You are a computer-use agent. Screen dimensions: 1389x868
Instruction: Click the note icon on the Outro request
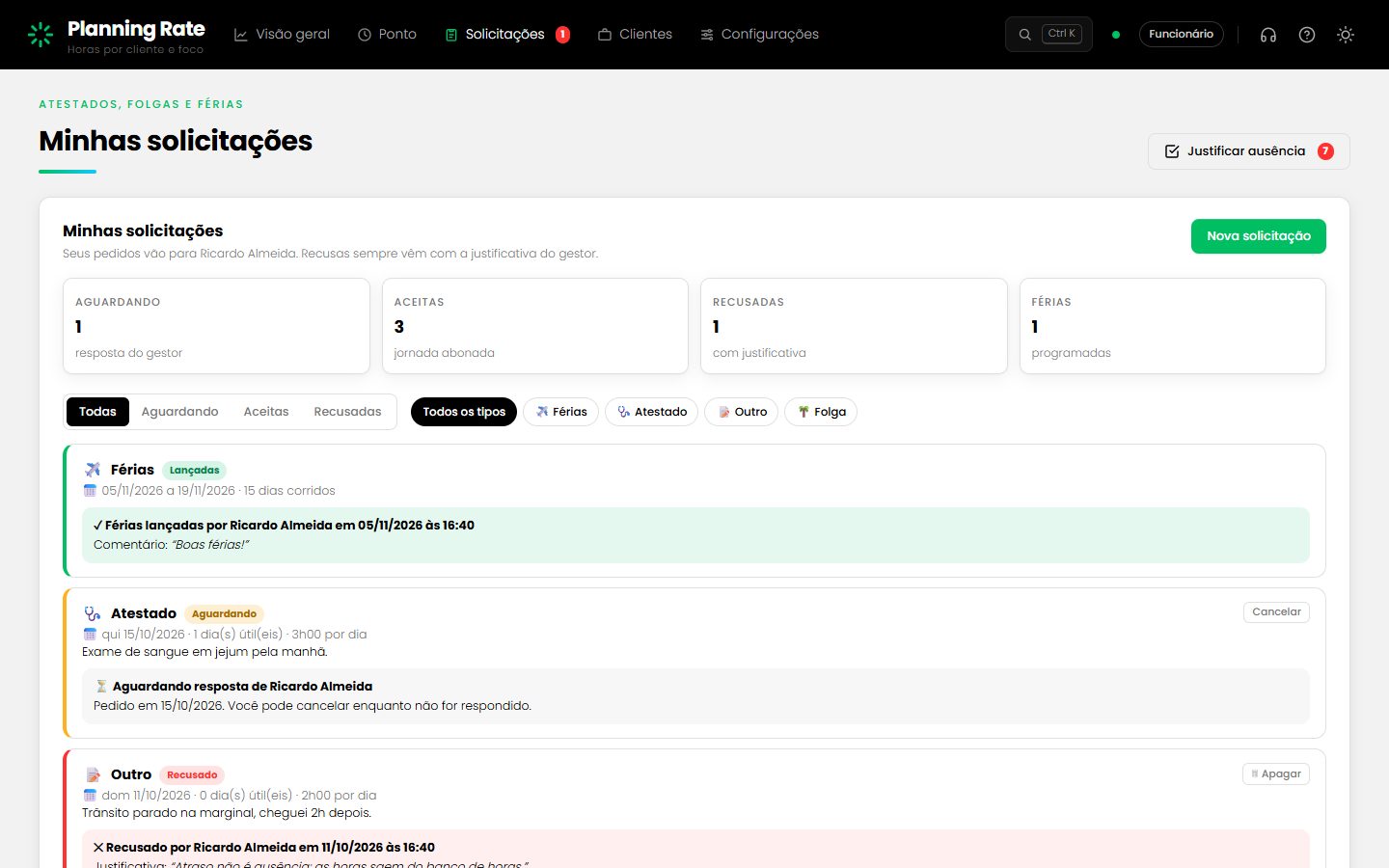point(93,774)
